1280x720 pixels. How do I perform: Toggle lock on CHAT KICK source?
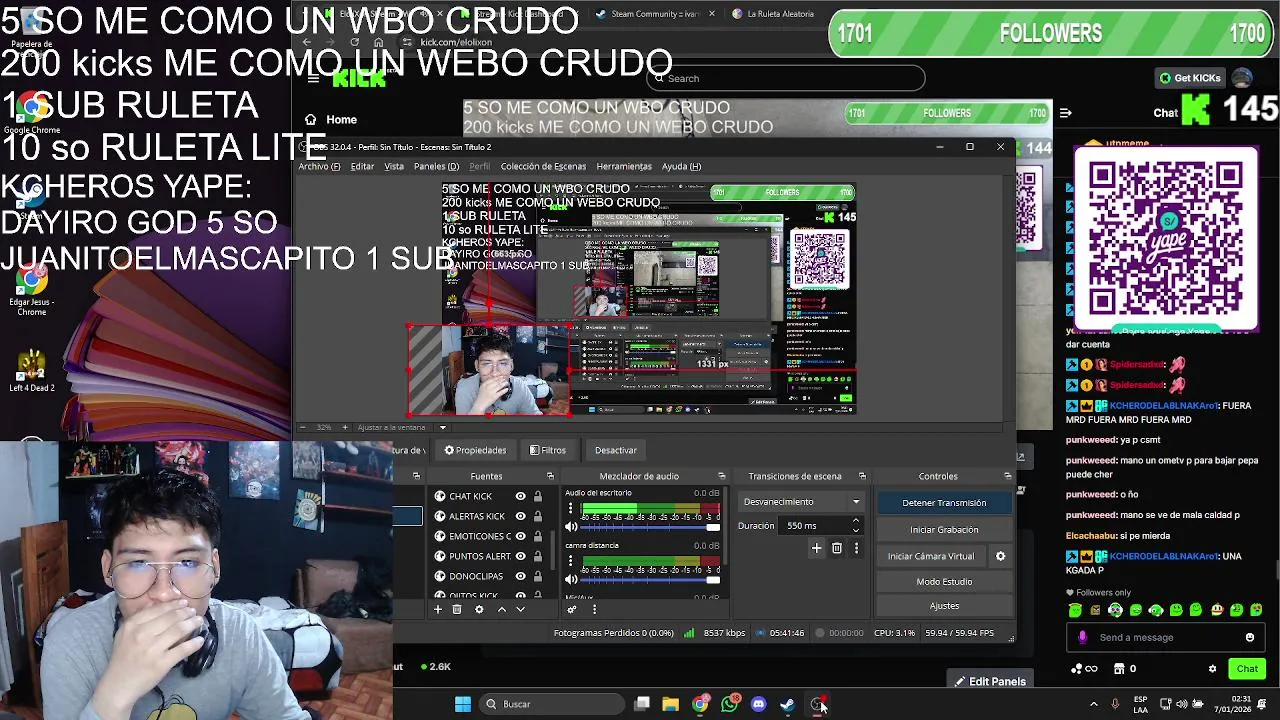[537, 496]
